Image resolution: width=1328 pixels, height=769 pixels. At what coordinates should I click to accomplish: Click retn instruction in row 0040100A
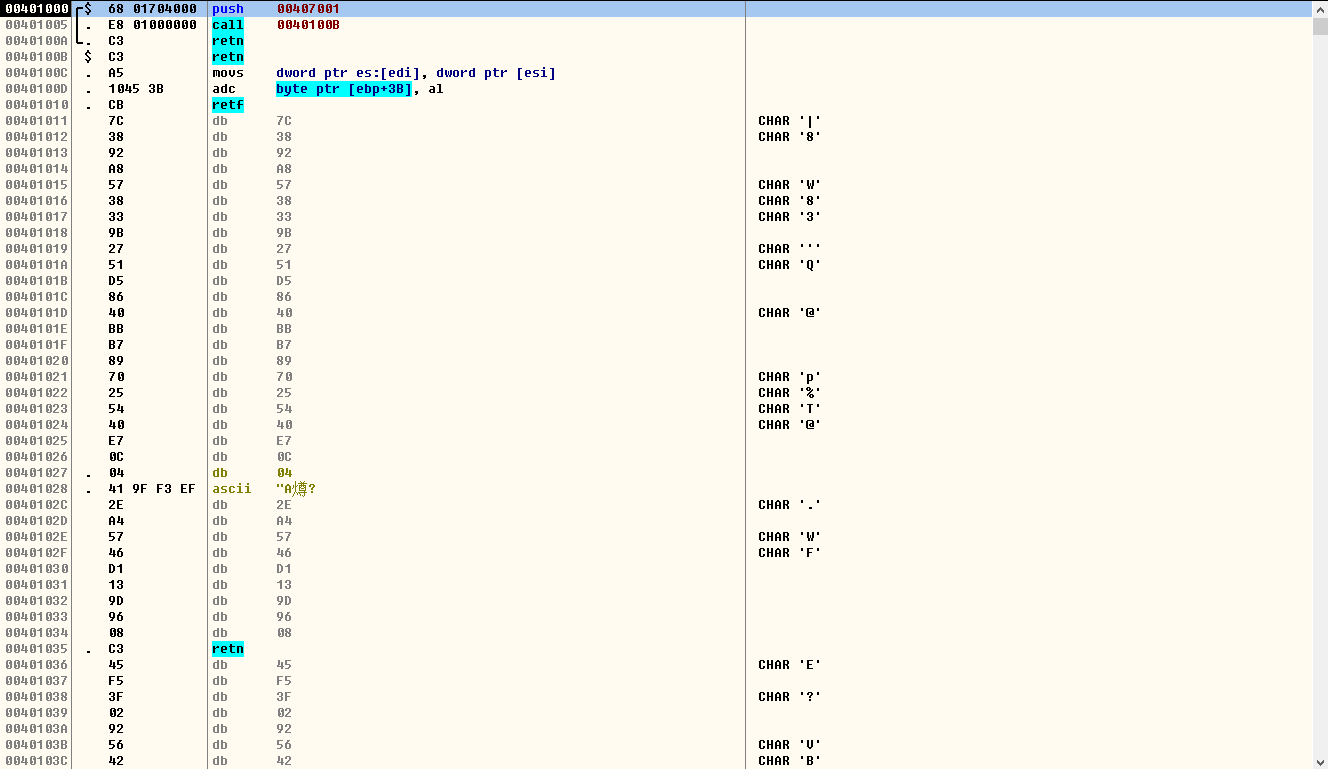pos(227,41)
